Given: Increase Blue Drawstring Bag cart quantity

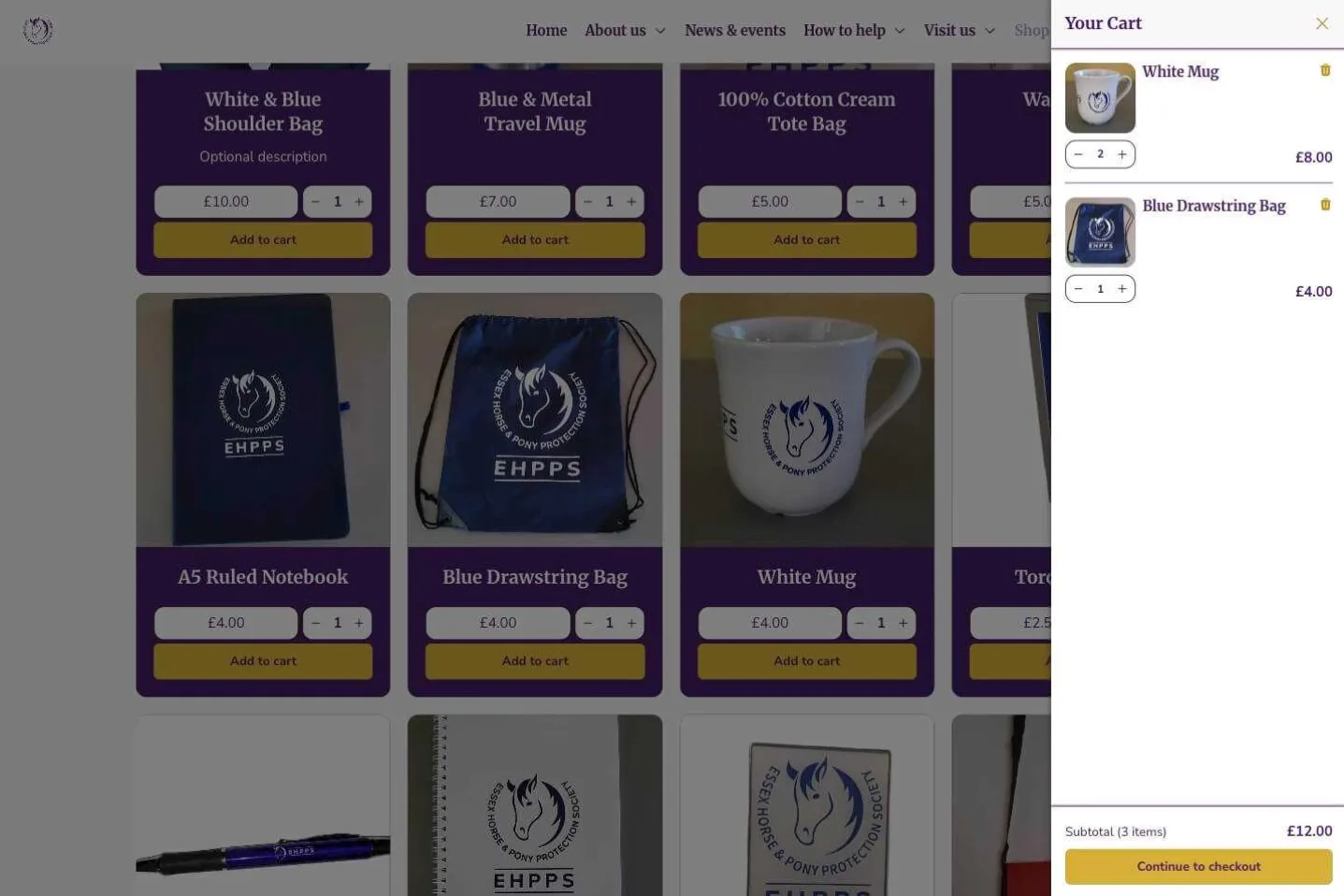Looking at the screenshot, I should (x=1122, y=289).
